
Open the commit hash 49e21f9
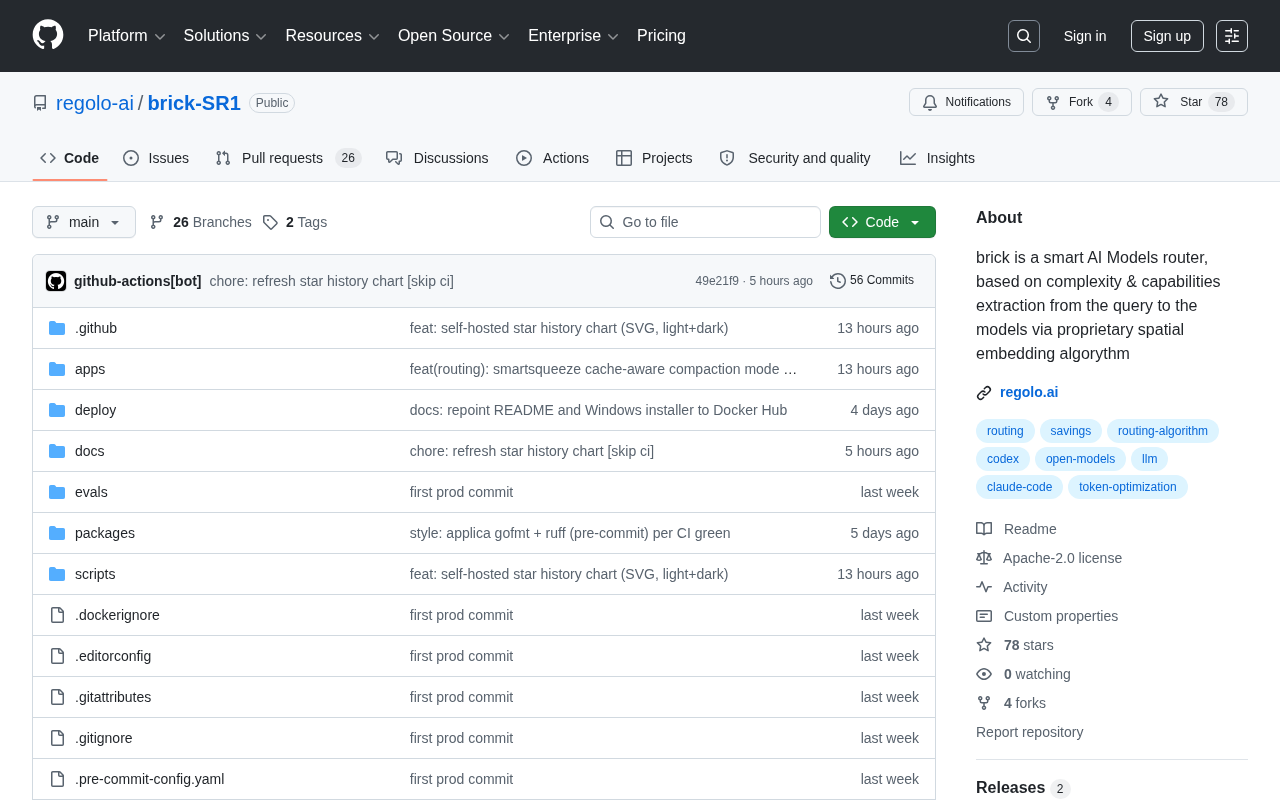tap(717, 281)
